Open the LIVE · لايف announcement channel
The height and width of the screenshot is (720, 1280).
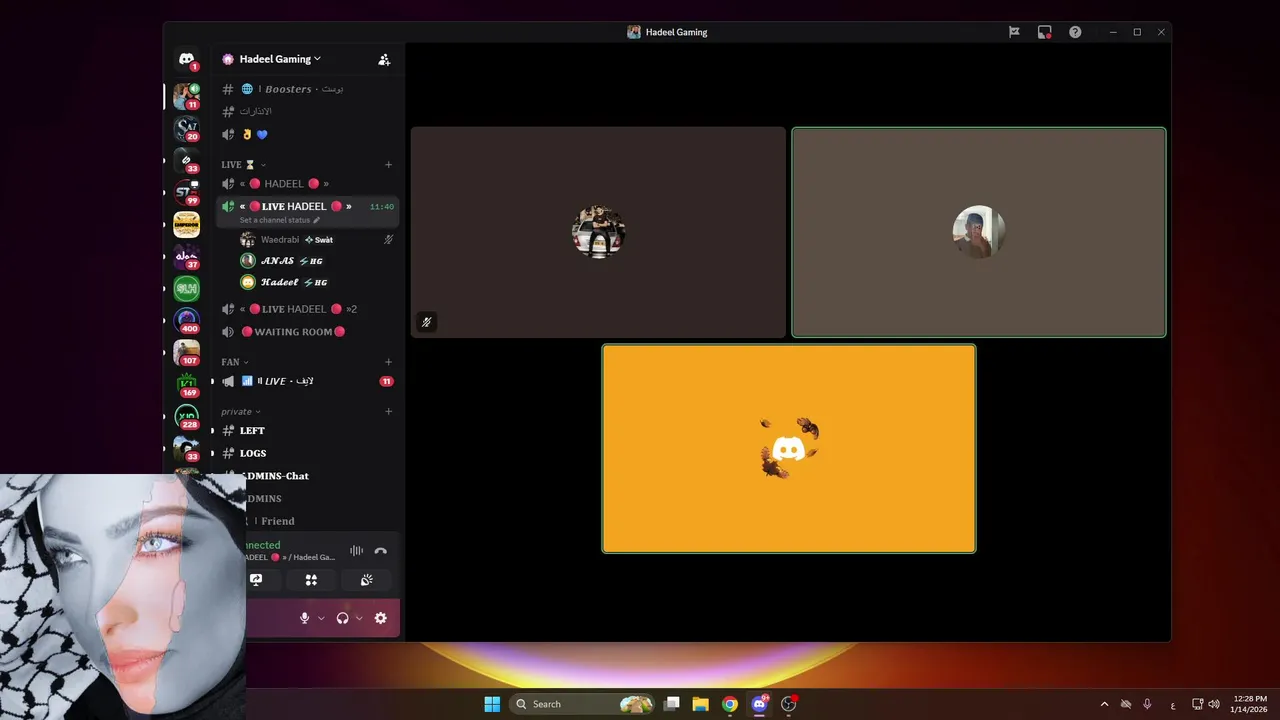[x=307, y=381]
